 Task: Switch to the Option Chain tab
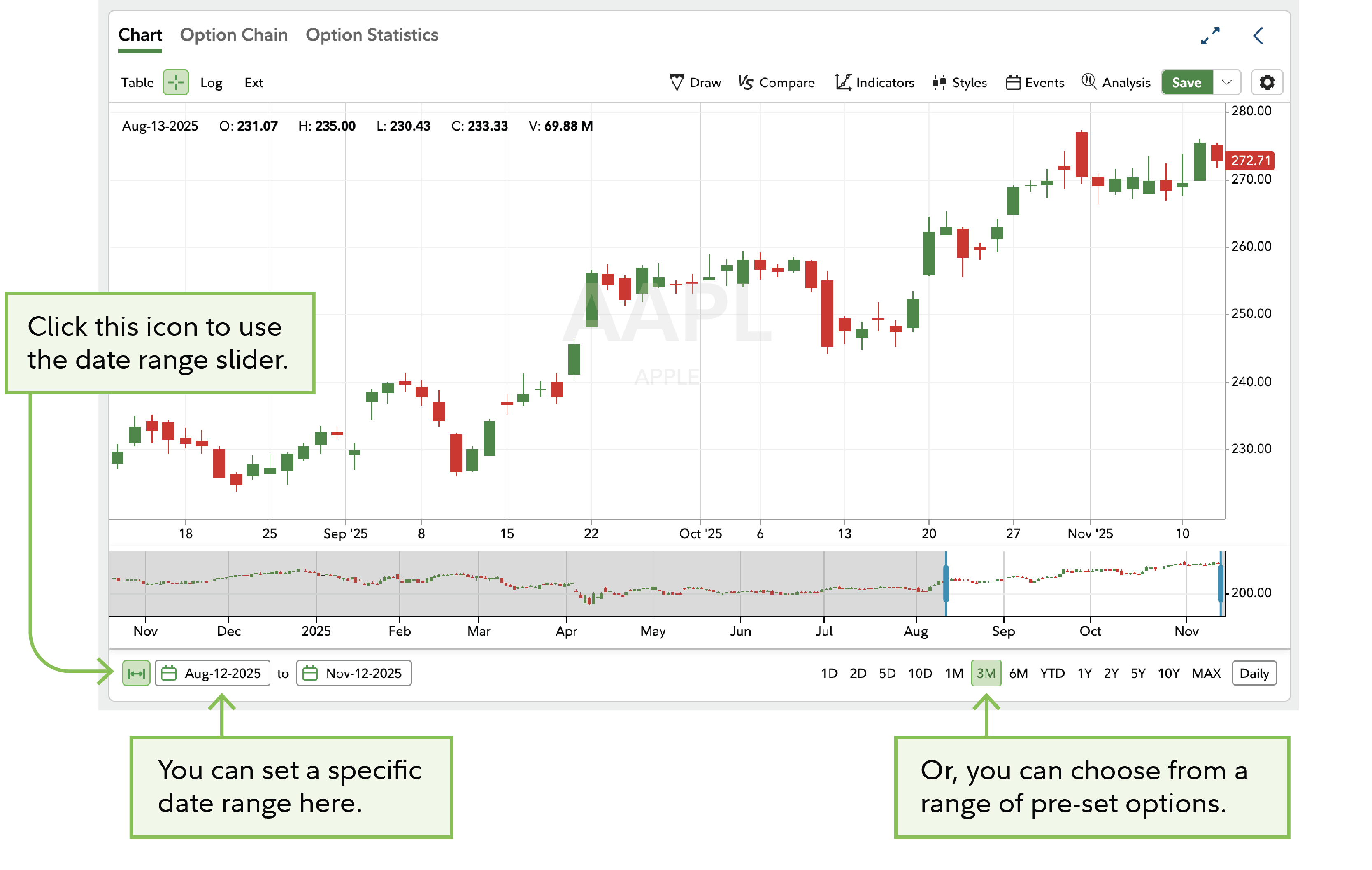pyautogui.click(x=233, y=35)
